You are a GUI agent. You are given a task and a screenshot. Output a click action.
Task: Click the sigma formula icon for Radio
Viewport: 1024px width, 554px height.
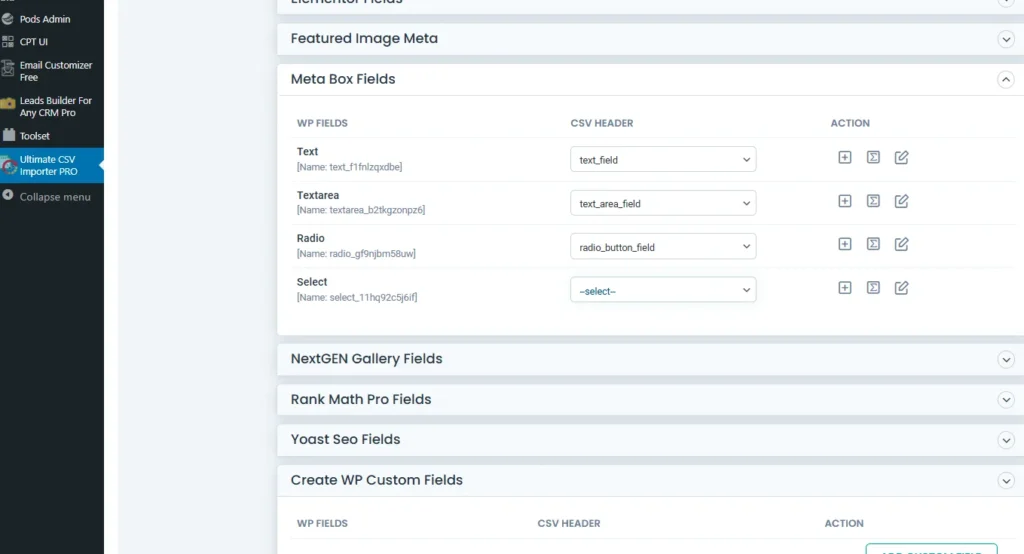click(x=873, y=245)
